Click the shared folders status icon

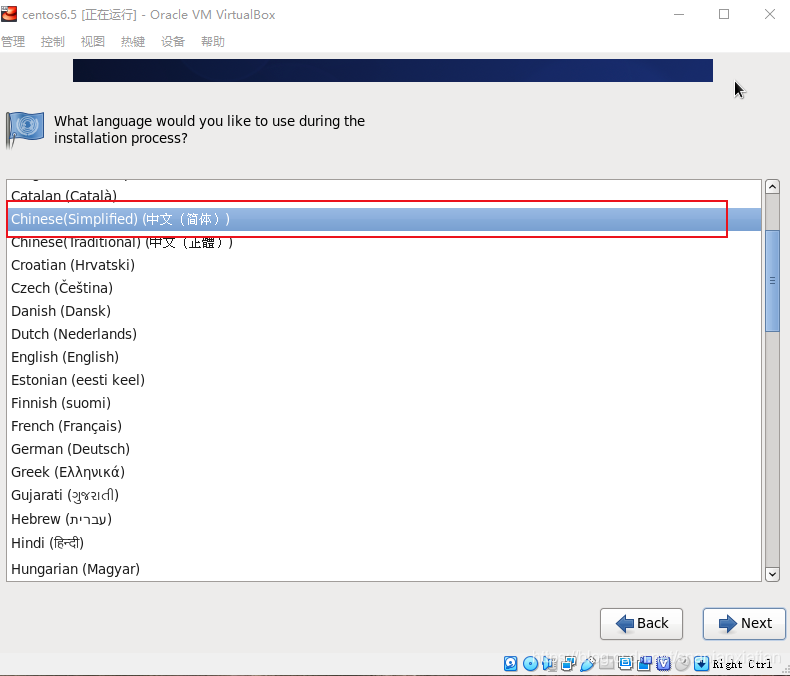point(606,663)
